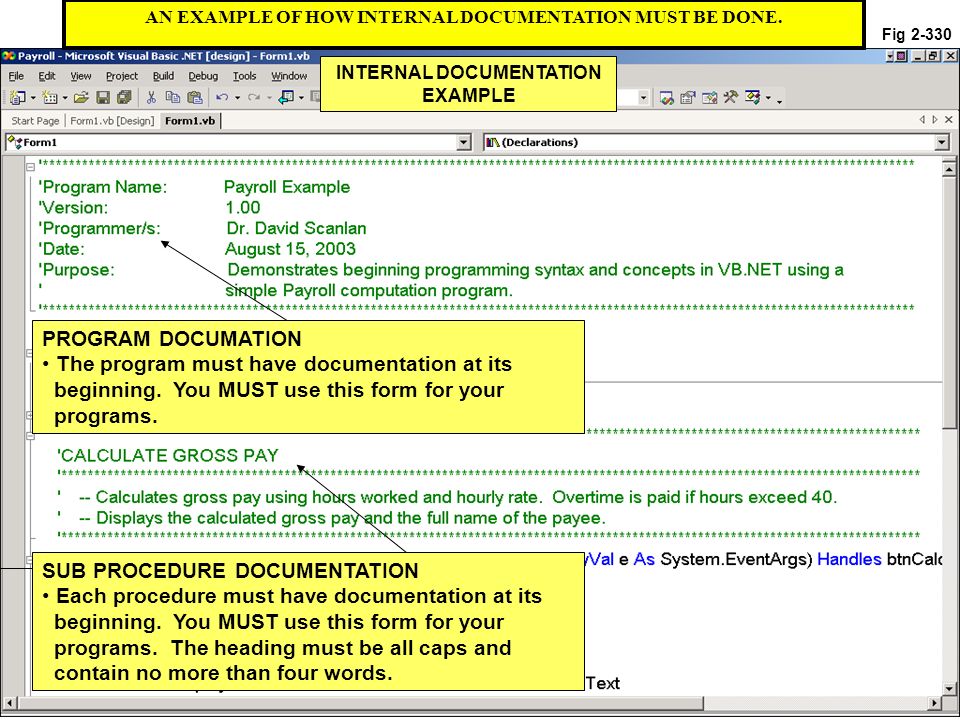The width and height of the screenshot is (960, 720).
Task: Open the Toolbox hammer-and-wrench icon
Action: point(730,97)
